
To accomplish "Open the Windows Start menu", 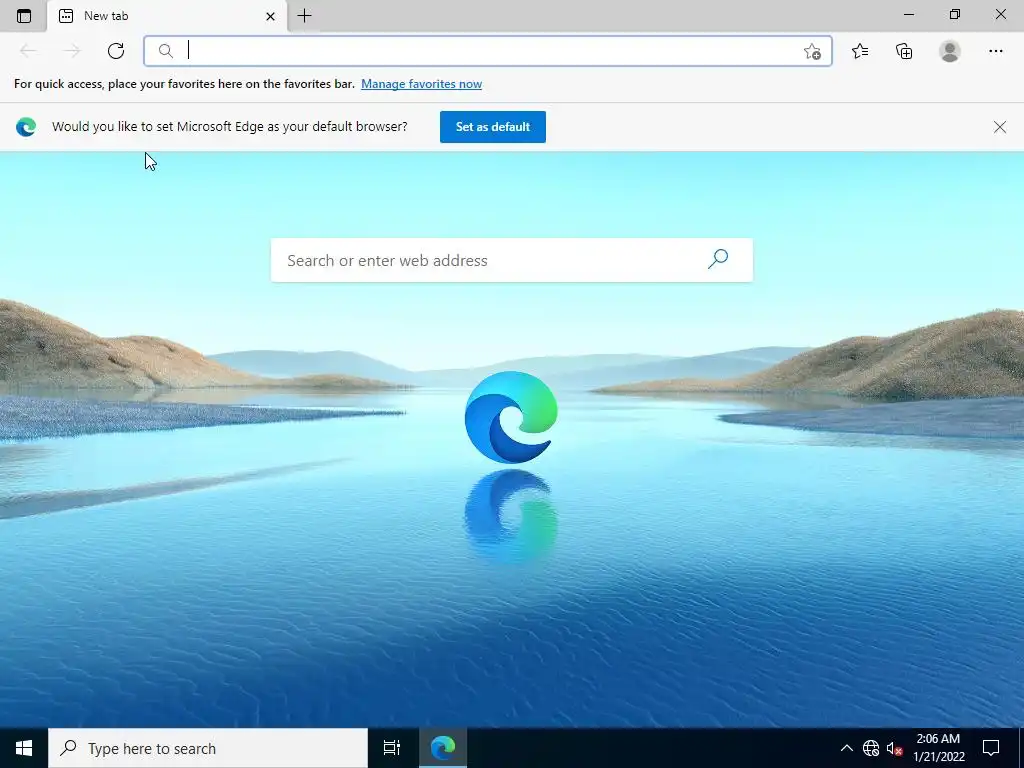I will coord(24,748).
